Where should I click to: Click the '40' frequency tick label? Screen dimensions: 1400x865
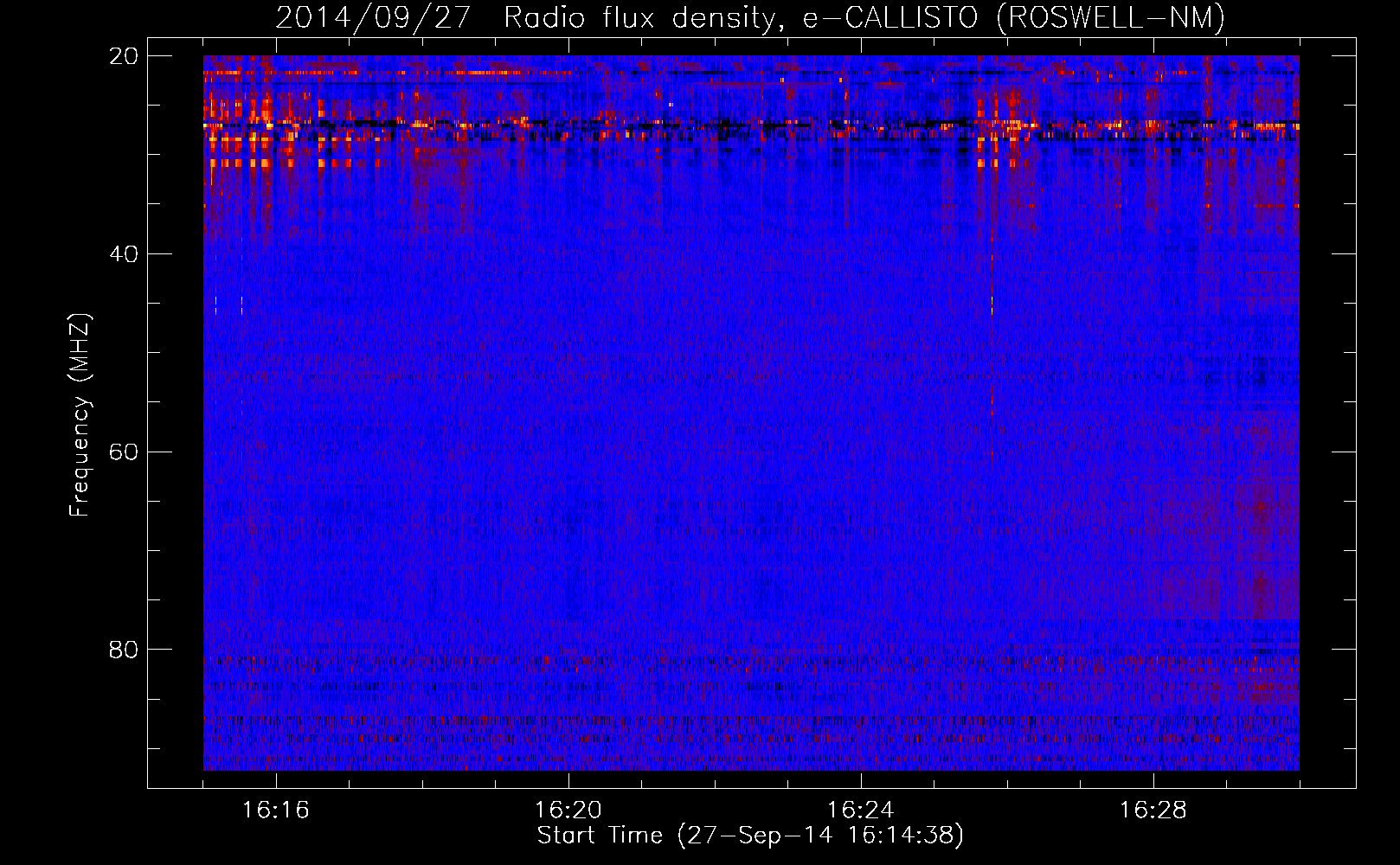click(124, 254)
